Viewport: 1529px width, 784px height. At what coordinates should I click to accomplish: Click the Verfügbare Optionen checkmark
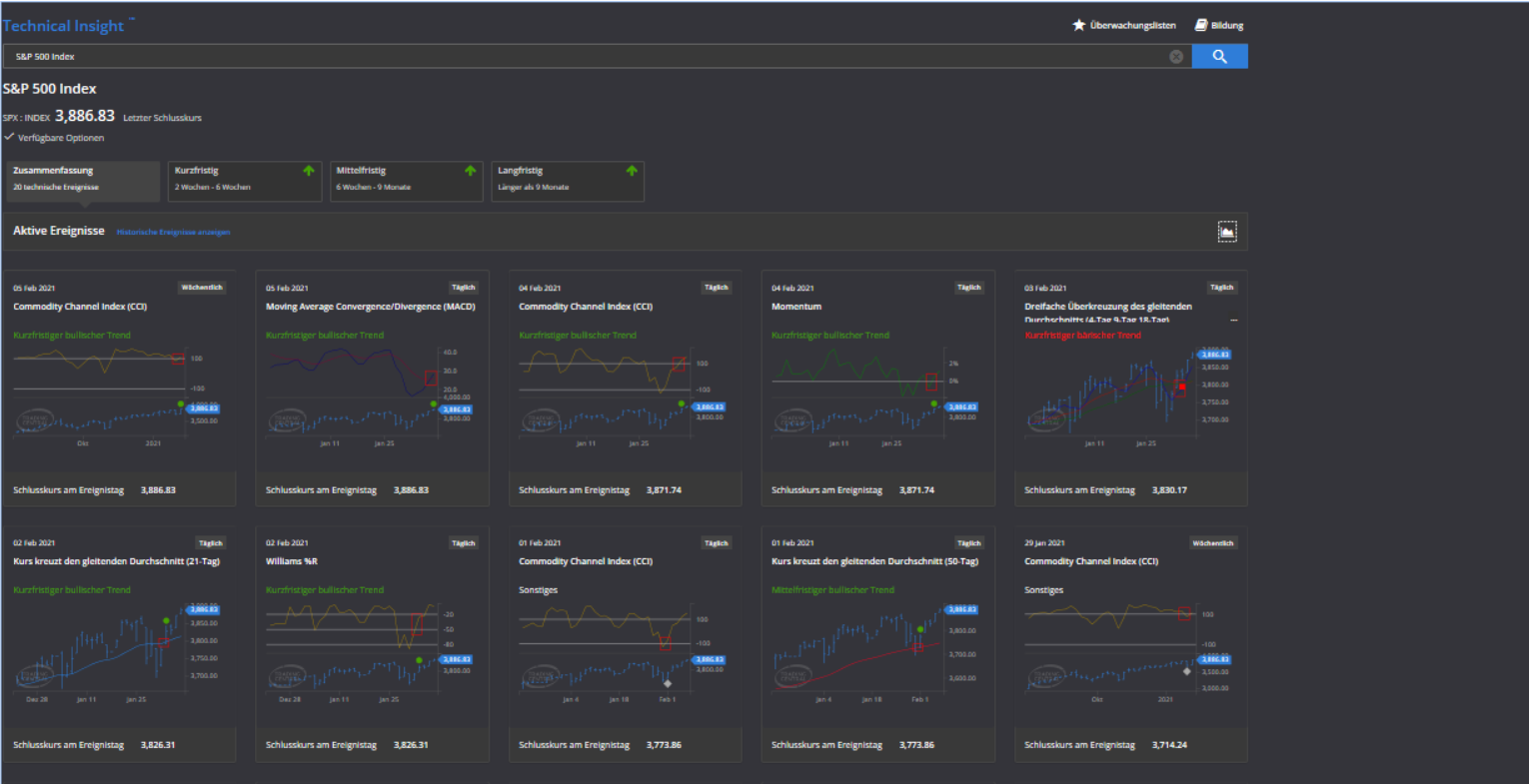click(9, 137)
